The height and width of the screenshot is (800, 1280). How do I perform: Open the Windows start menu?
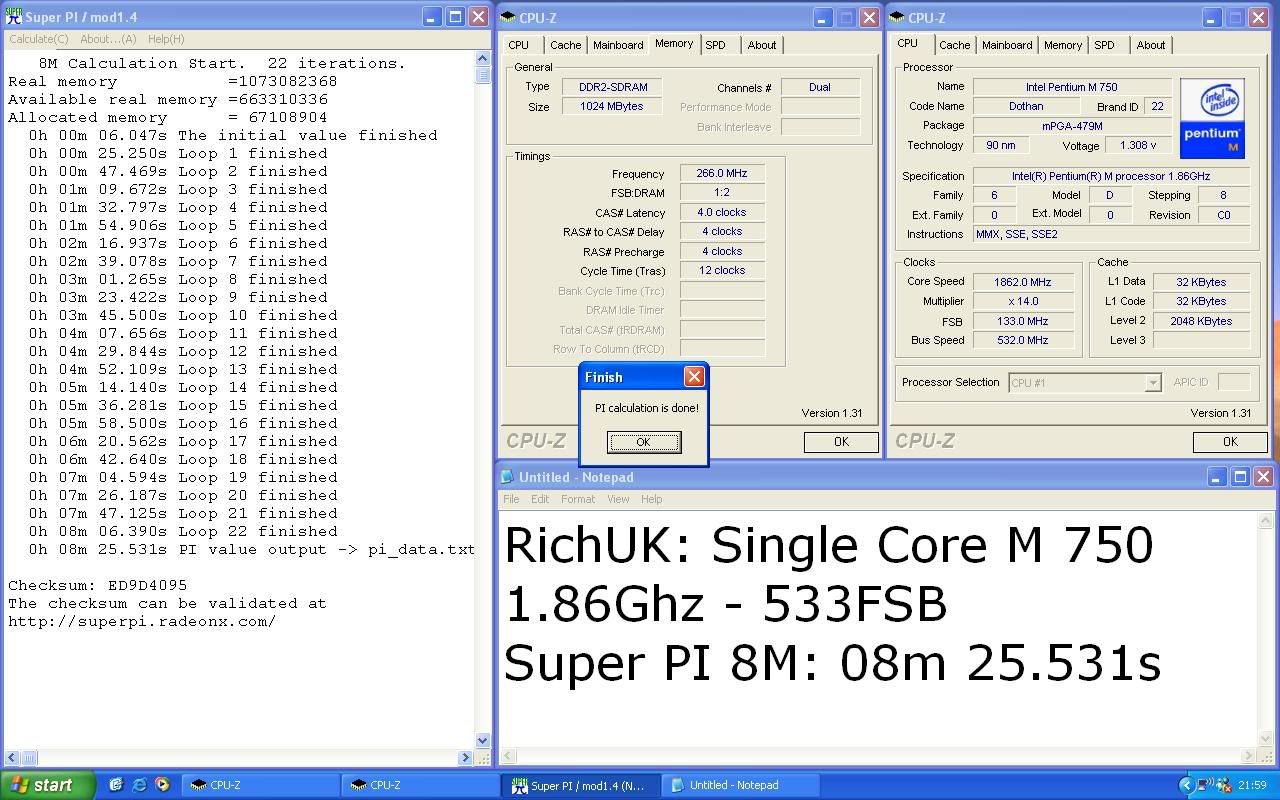[x=48, y=785]
